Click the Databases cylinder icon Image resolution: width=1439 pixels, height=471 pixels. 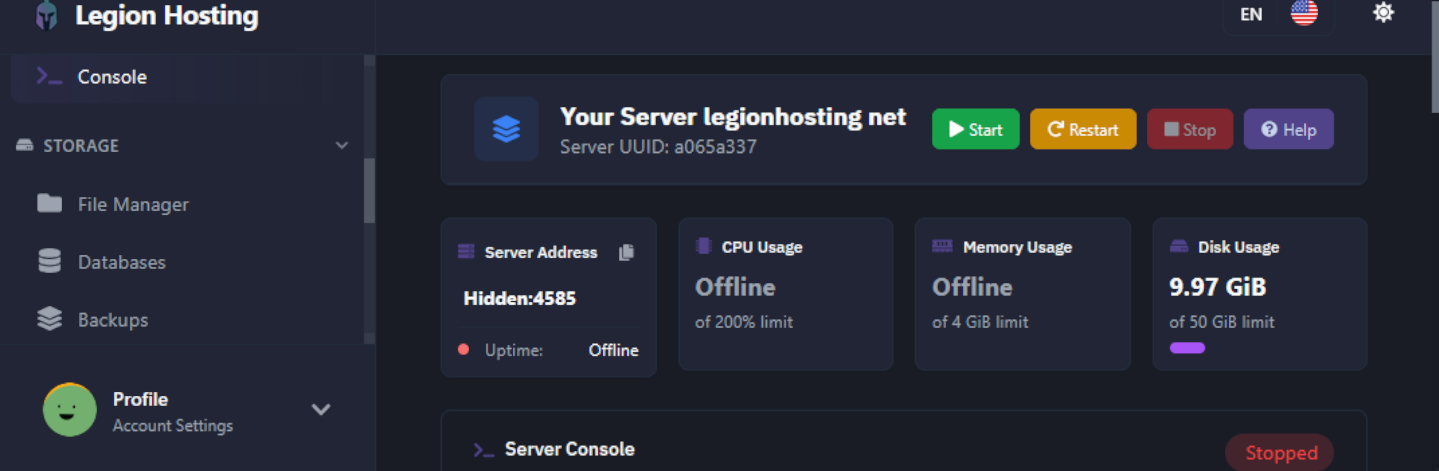click(x=49, y=261)
